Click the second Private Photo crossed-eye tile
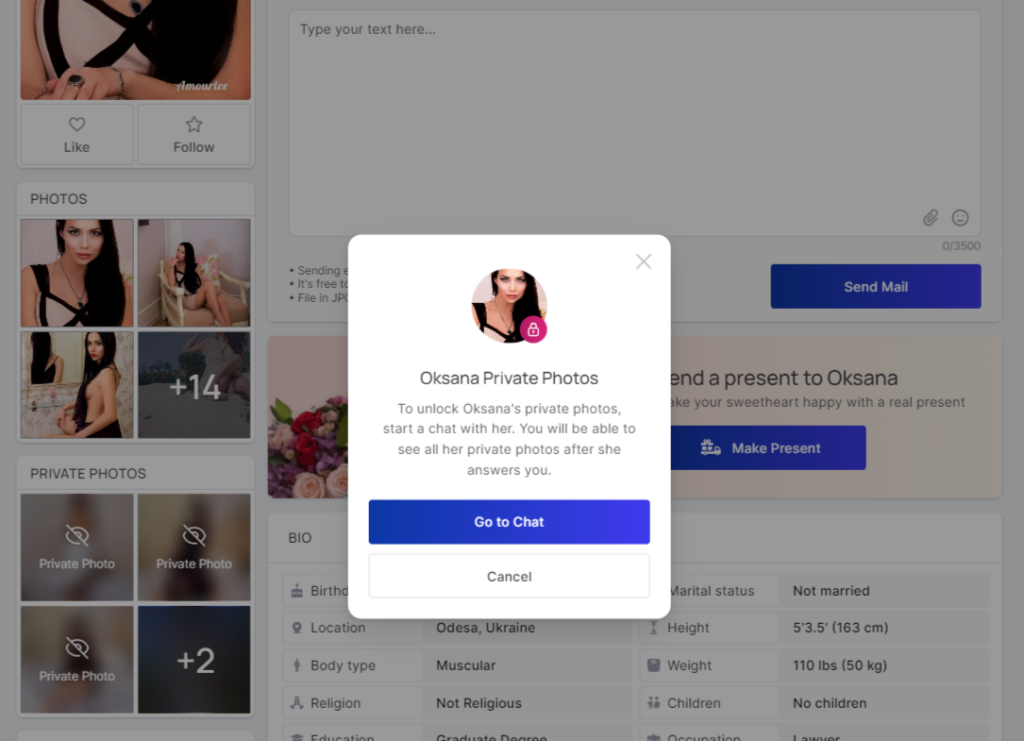This screenshot has width=1024, height=741. tap(194, 547)
